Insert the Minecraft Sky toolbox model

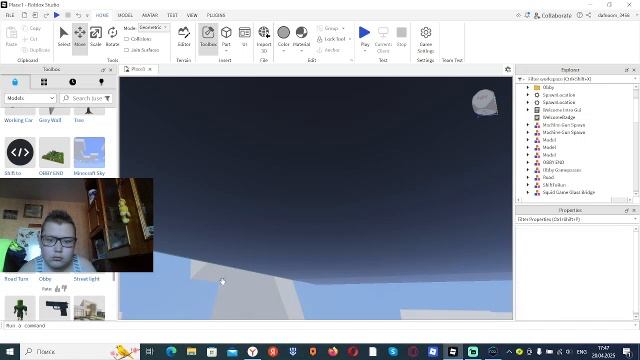89,152
